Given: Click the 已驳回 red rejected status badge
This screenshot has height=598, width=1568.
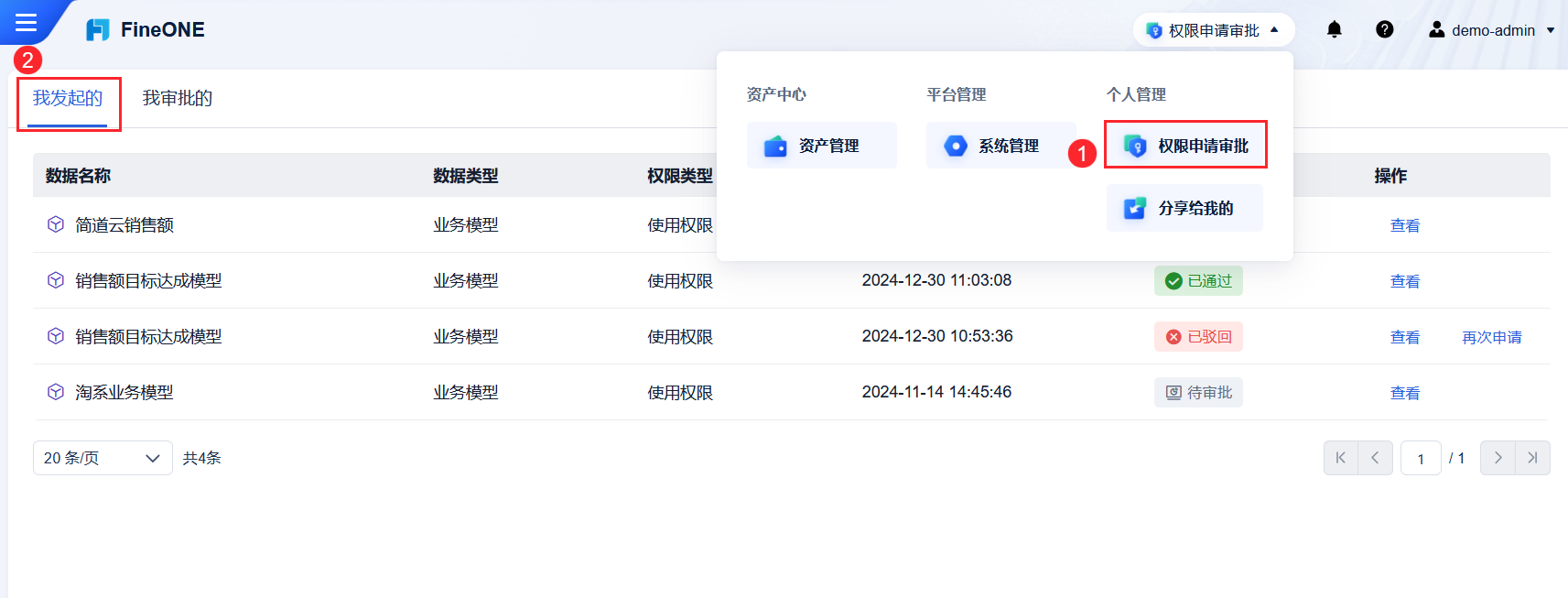Looking at the screenshot, I should click(x=1198, y=337).
